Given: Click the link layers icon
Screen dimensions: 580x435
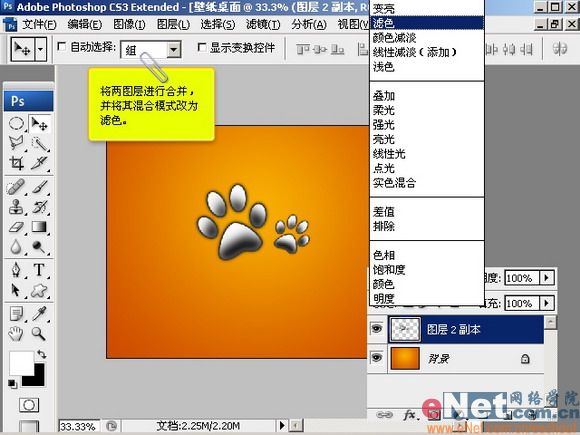Looking at the screenshot, I should (384, 415).
